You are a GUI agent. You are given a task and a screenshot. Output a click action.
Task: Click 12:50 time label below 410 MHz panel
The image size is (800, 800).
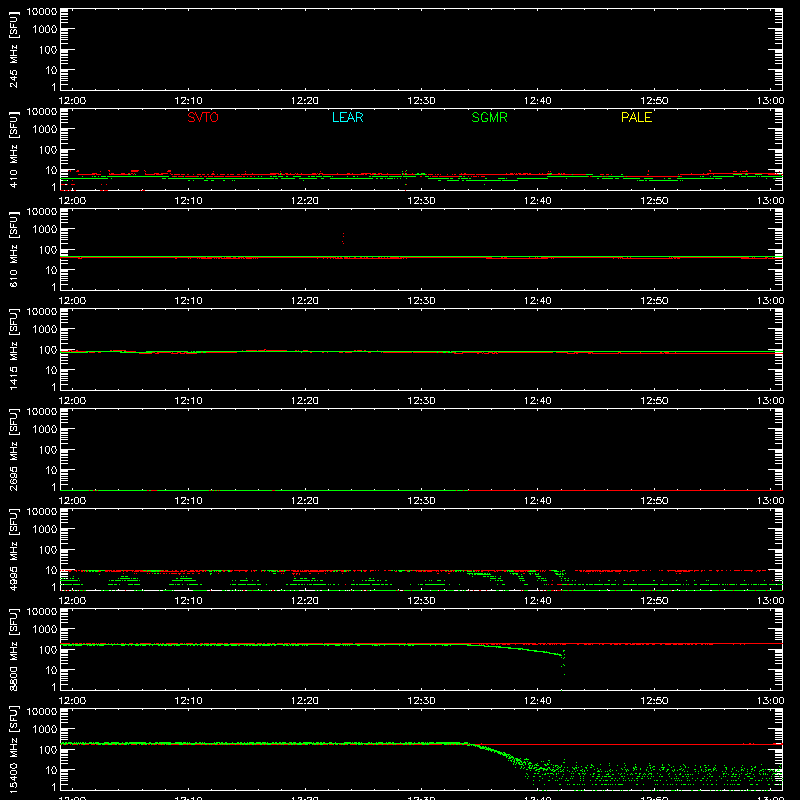[x=654, y=201]
